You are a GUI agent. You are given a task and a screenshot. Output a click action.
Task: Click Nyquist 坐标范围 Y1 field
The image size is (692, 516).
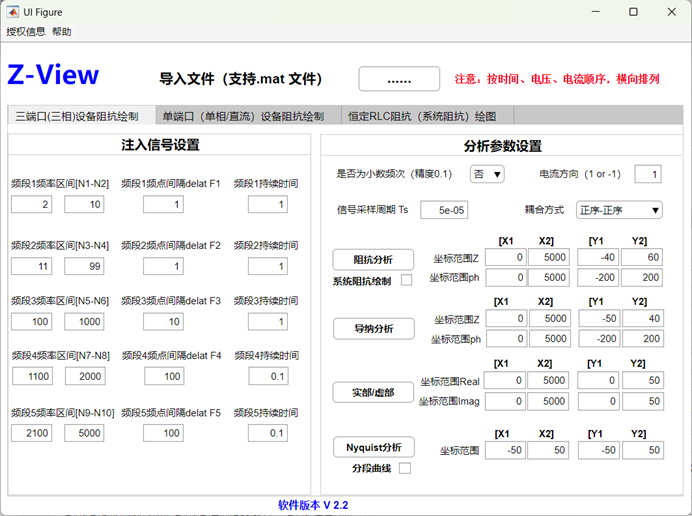(x=599, y=450)
